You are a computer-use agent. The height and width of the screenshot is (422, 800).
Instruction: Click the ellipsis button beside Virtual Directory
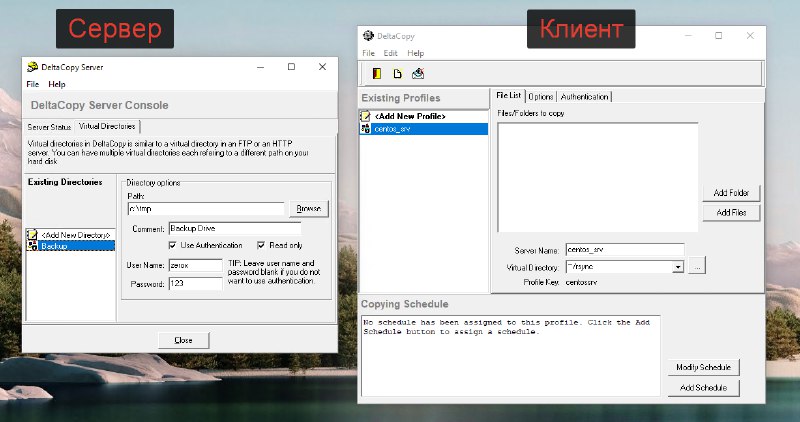pyautogui.click(x=697, y=266)
